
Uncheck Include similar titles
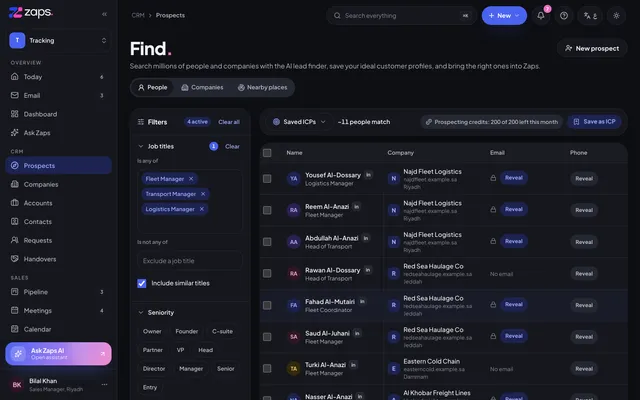142,283
